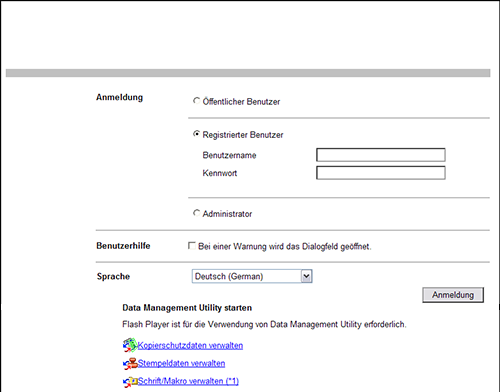Click the warning dialog checkbox label text

[x=285, y=247]
